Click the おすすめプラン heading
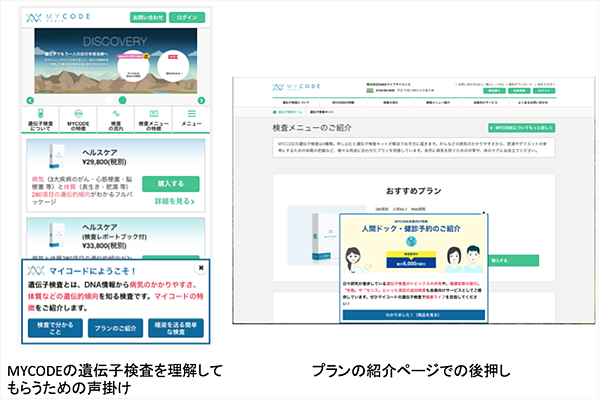The width and height of the screenshot is (599, 399). (x=413, y=191)
